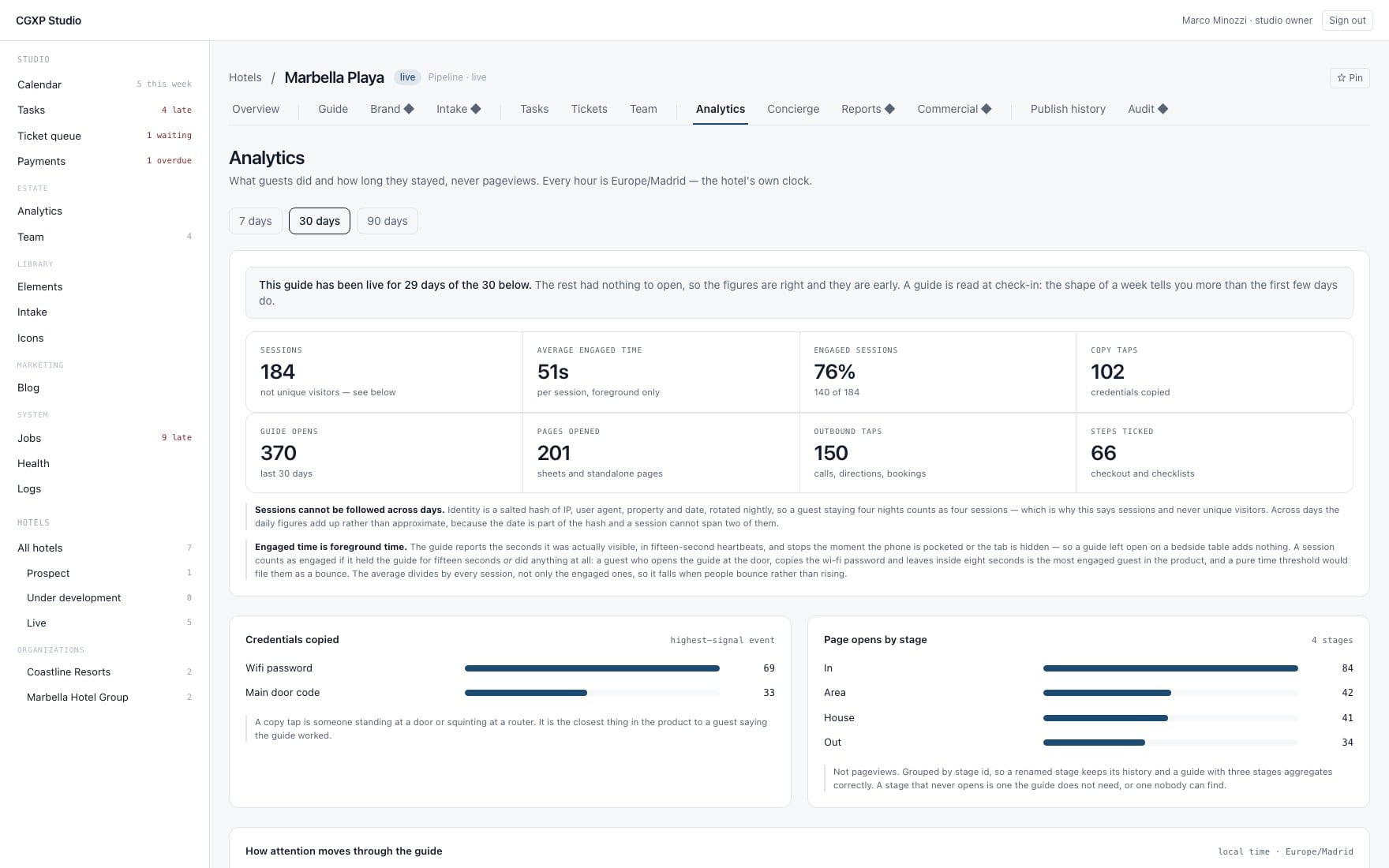Click the diamond icon next to Brand

click(x=409, y=109)
